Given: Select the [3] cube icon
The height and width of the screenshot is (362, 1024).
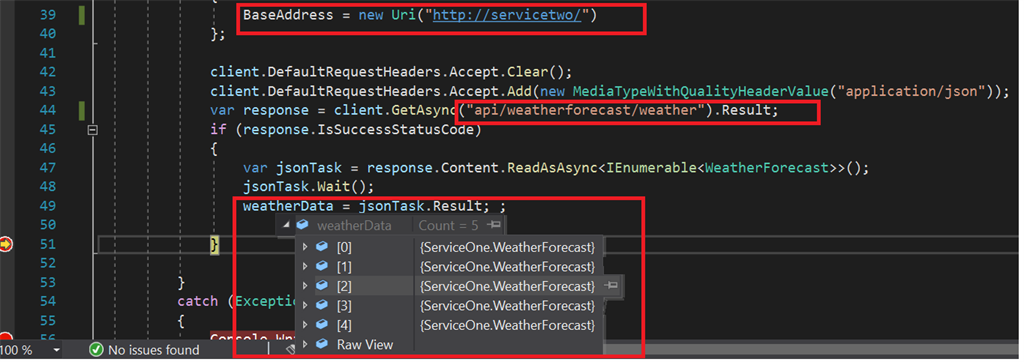Looking at the screenshot, I should coord(321,305).
